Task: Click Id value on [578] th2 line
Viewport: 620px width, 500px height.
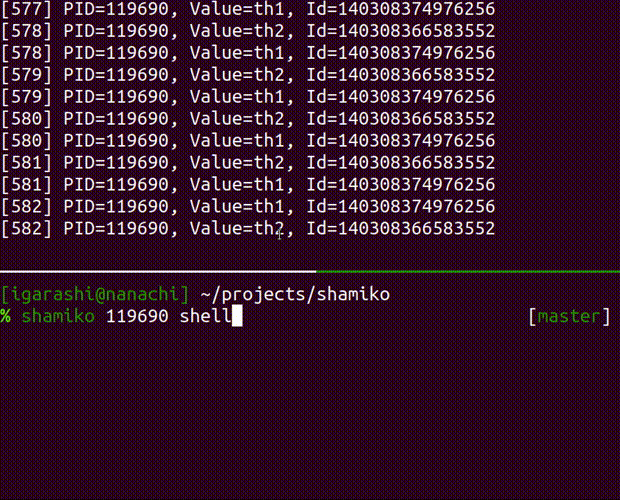Action: (x=401, y=31)
